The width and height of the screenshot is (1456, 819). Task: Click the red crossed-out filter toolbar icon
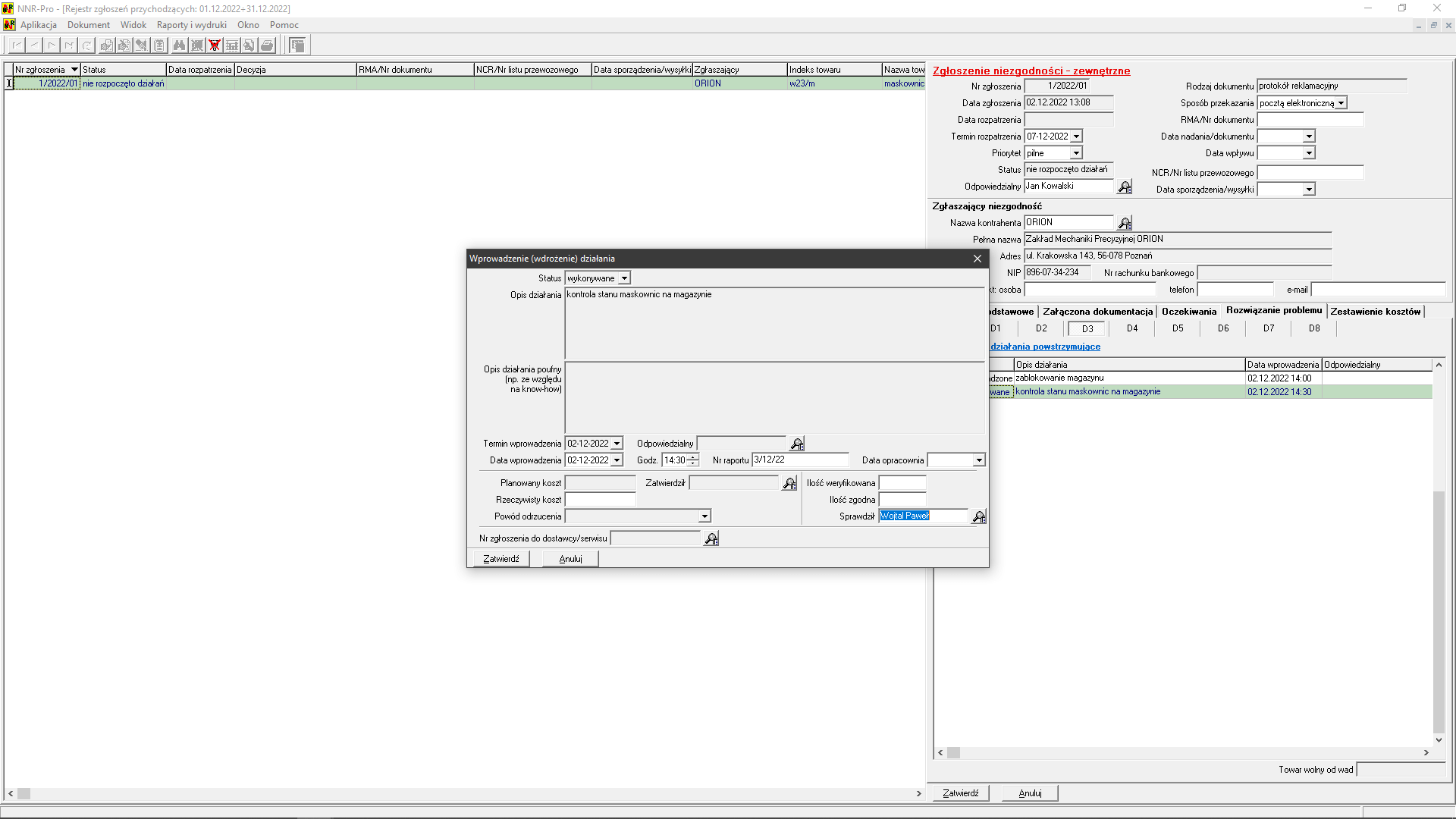[x=215, y=45]
